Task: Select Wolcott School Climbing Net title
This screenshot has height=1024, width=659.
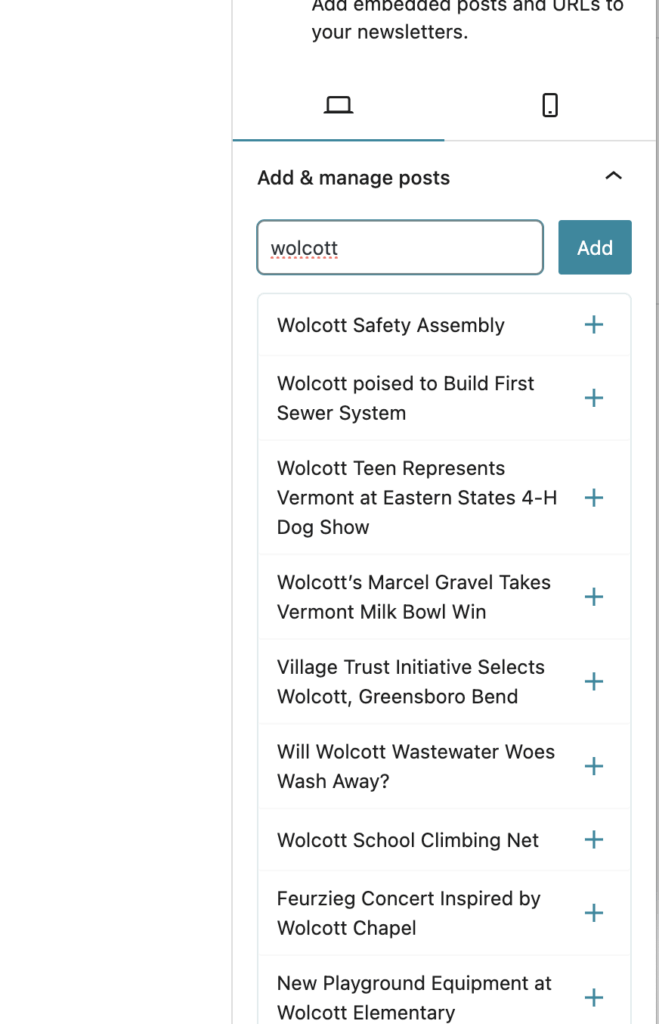Action: pos(408,840)
